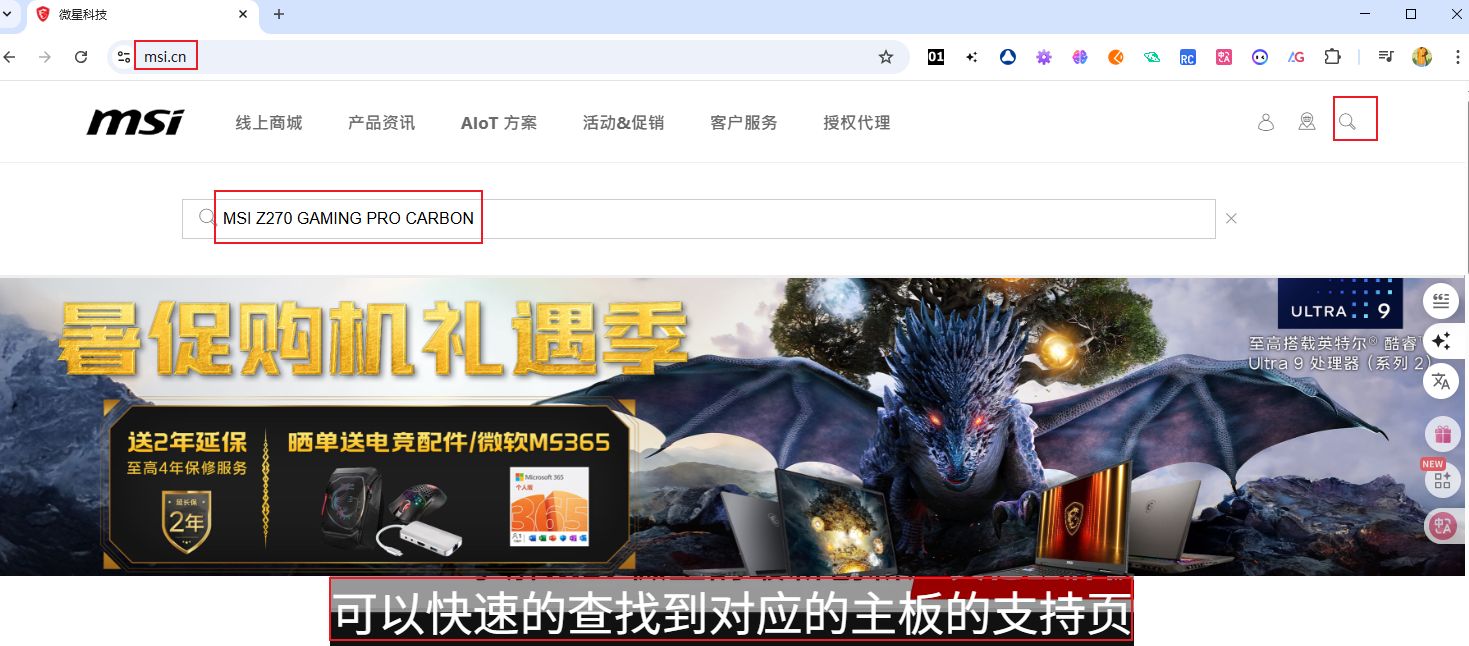1469x646 pixels.
Task: Open the black 01 extension icon
Action: 936,57
